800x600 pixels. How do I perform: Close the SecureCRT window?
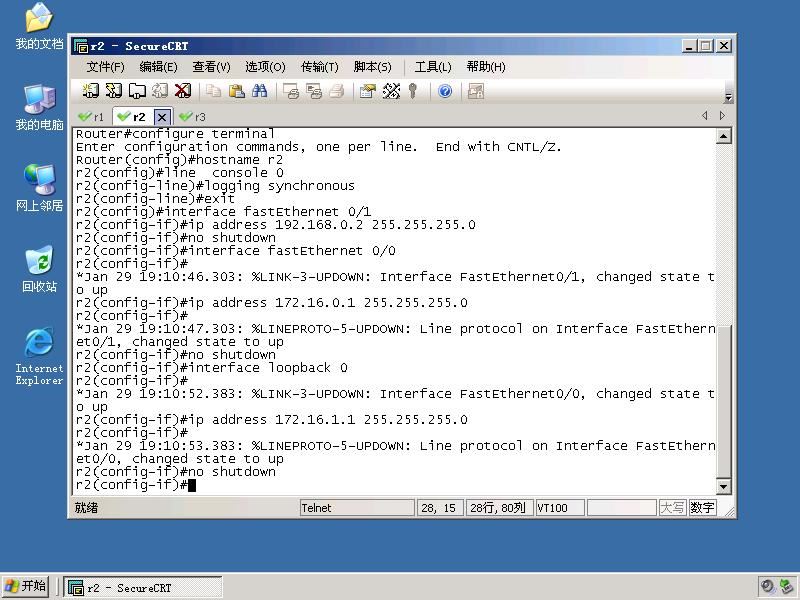pos(723,46)
